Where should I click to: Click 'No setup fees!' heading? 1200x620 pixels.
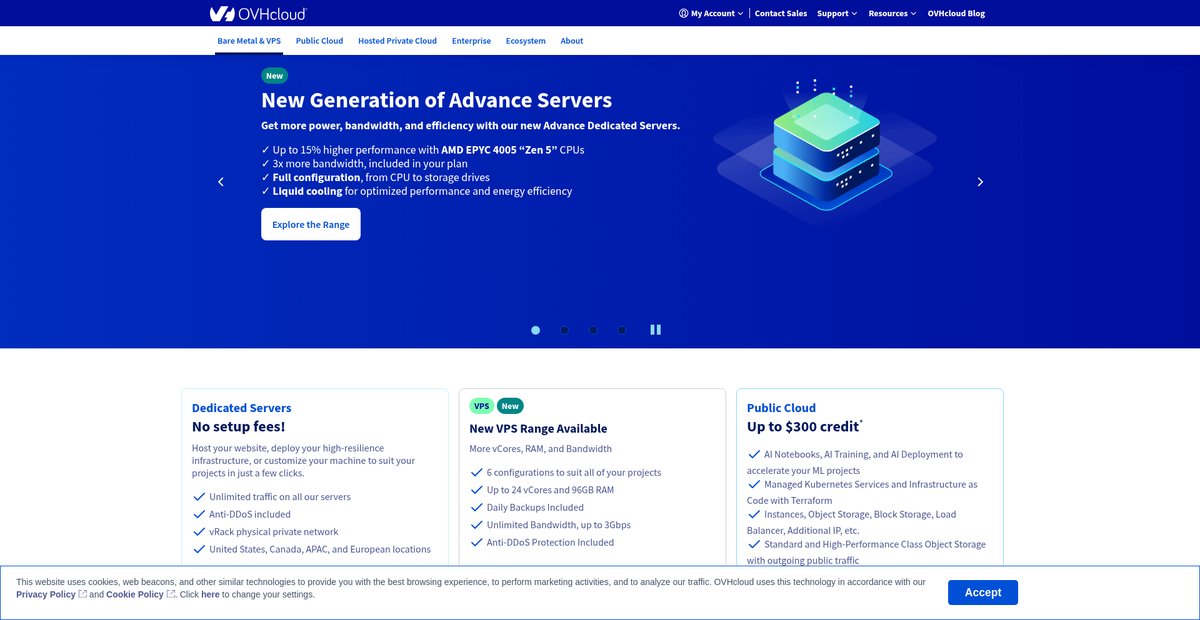coord(239,426)
